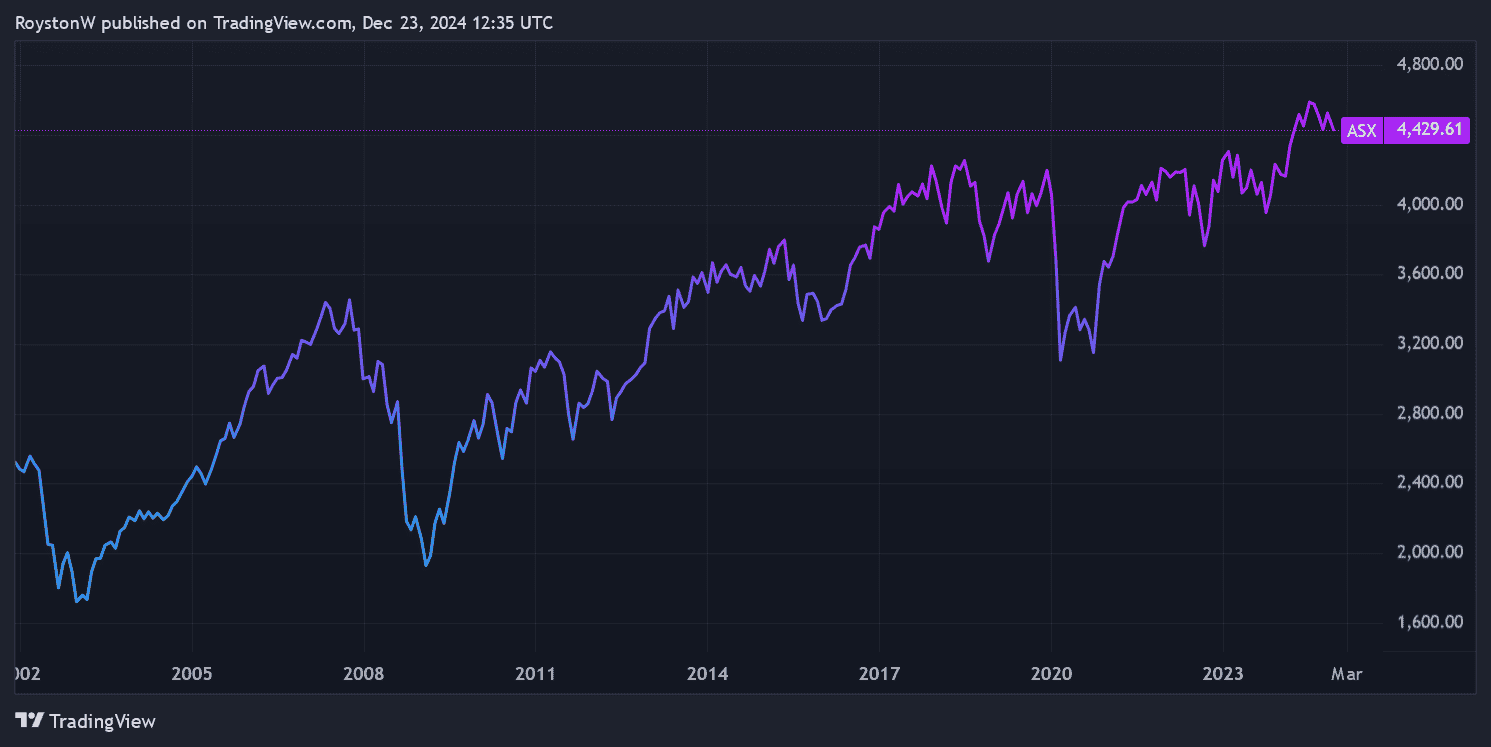Select the 4,800.00 price axis label
The image size is (1491, 747).
(x=1429, y=64)
